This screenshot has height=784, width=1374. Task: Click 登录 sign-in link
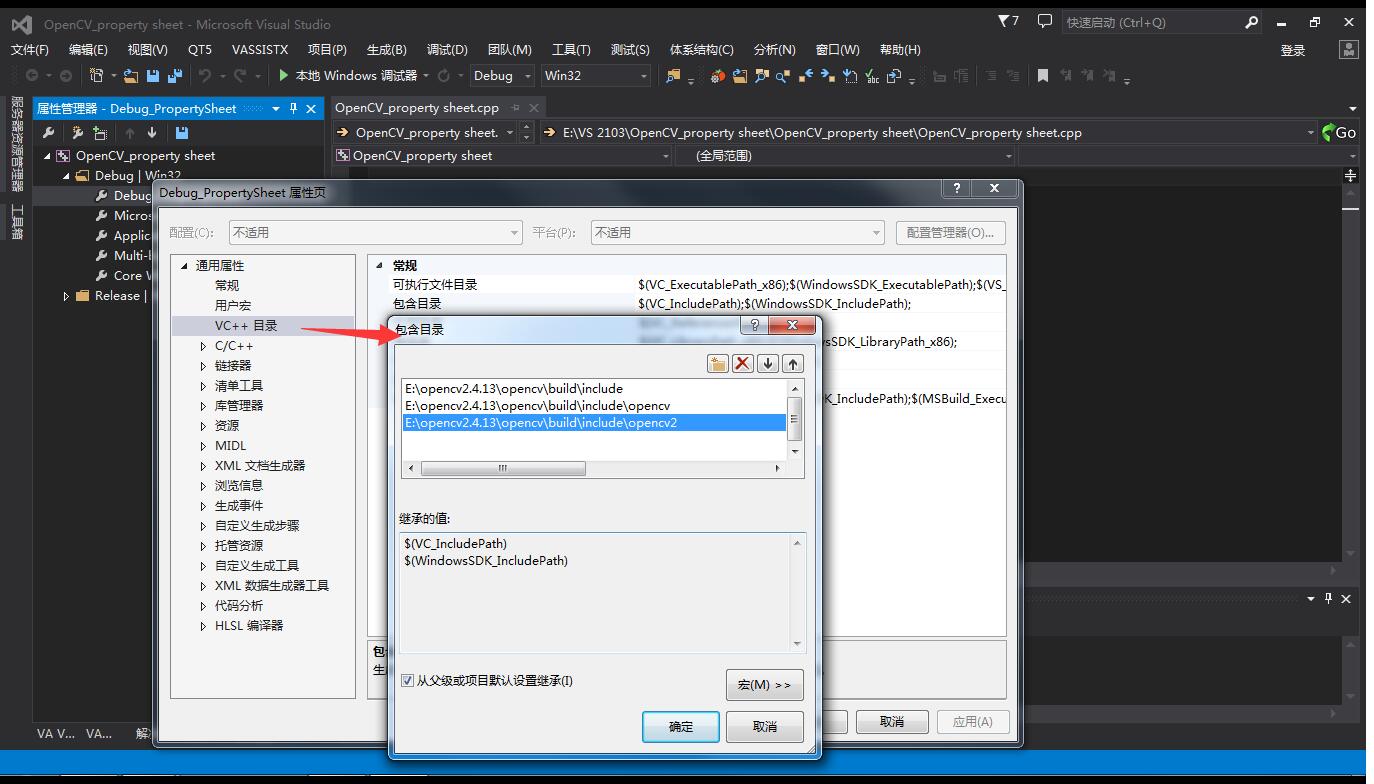coord(1293,50)
